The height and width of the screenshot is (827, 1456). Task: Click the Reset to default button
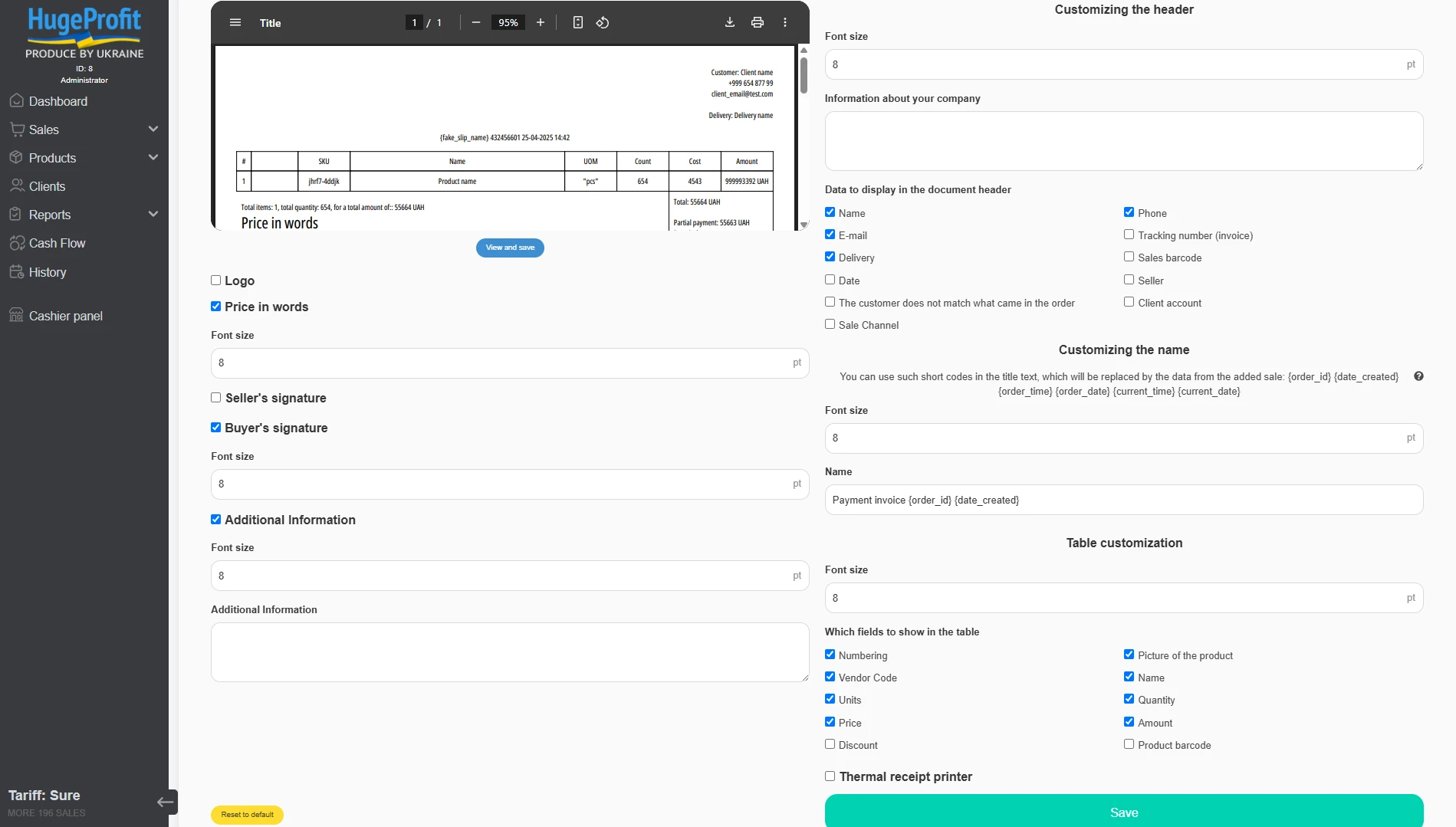247,815
